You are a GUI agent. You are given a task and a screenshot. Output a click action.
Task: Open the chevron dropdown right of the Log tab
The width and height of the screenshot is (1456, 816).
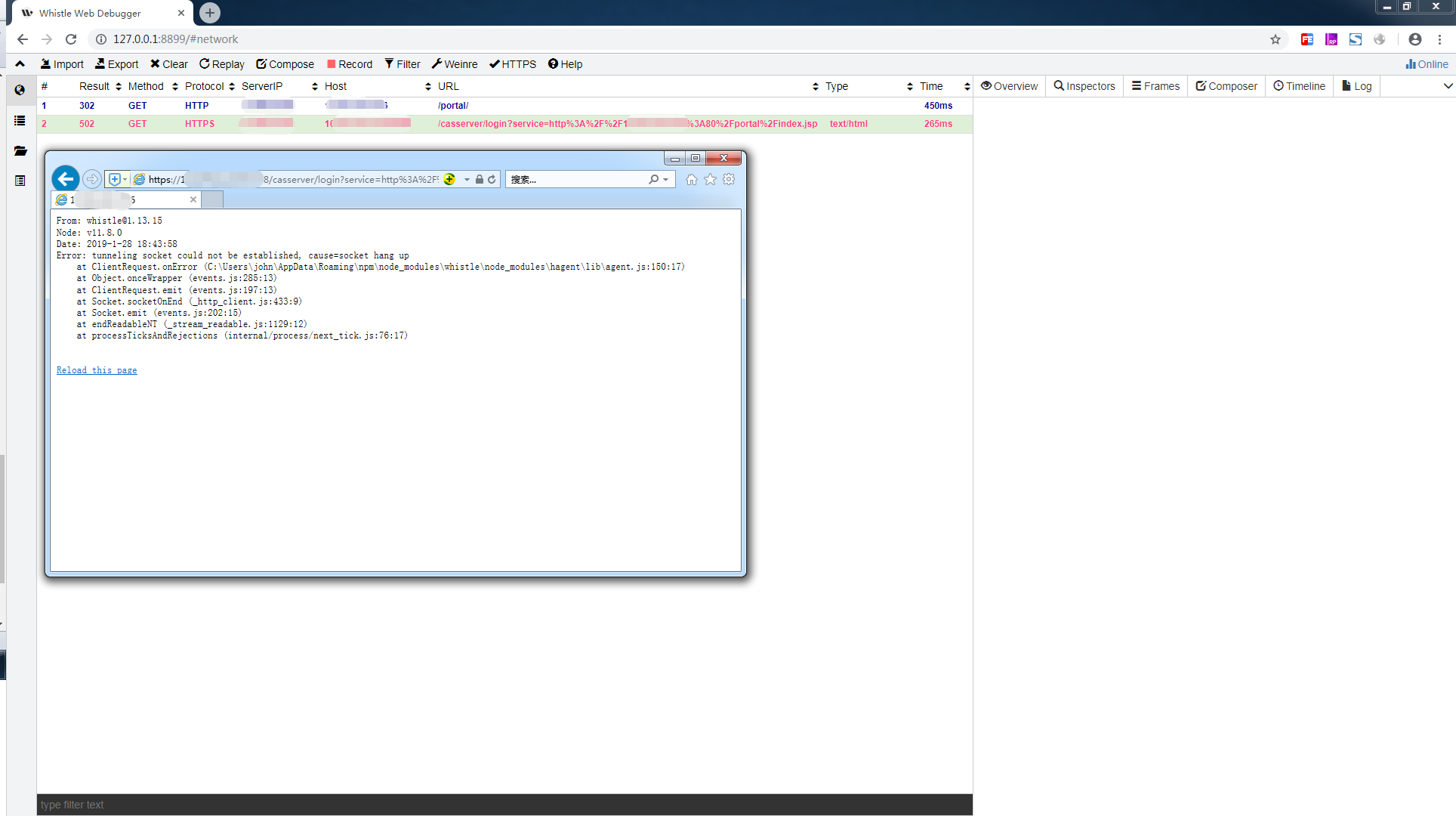(1448, 86)
